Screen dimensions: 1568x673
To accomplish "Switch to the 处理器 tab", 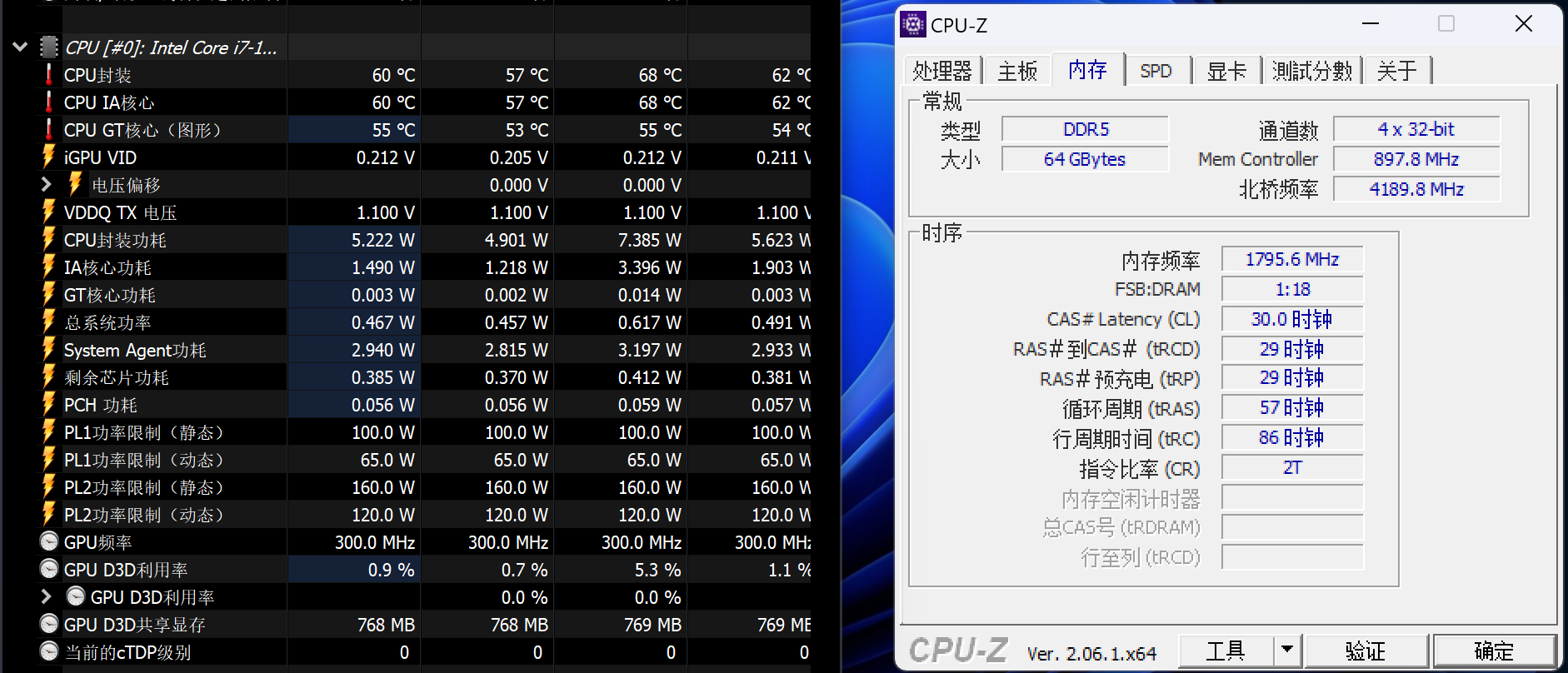I will 942,71.
